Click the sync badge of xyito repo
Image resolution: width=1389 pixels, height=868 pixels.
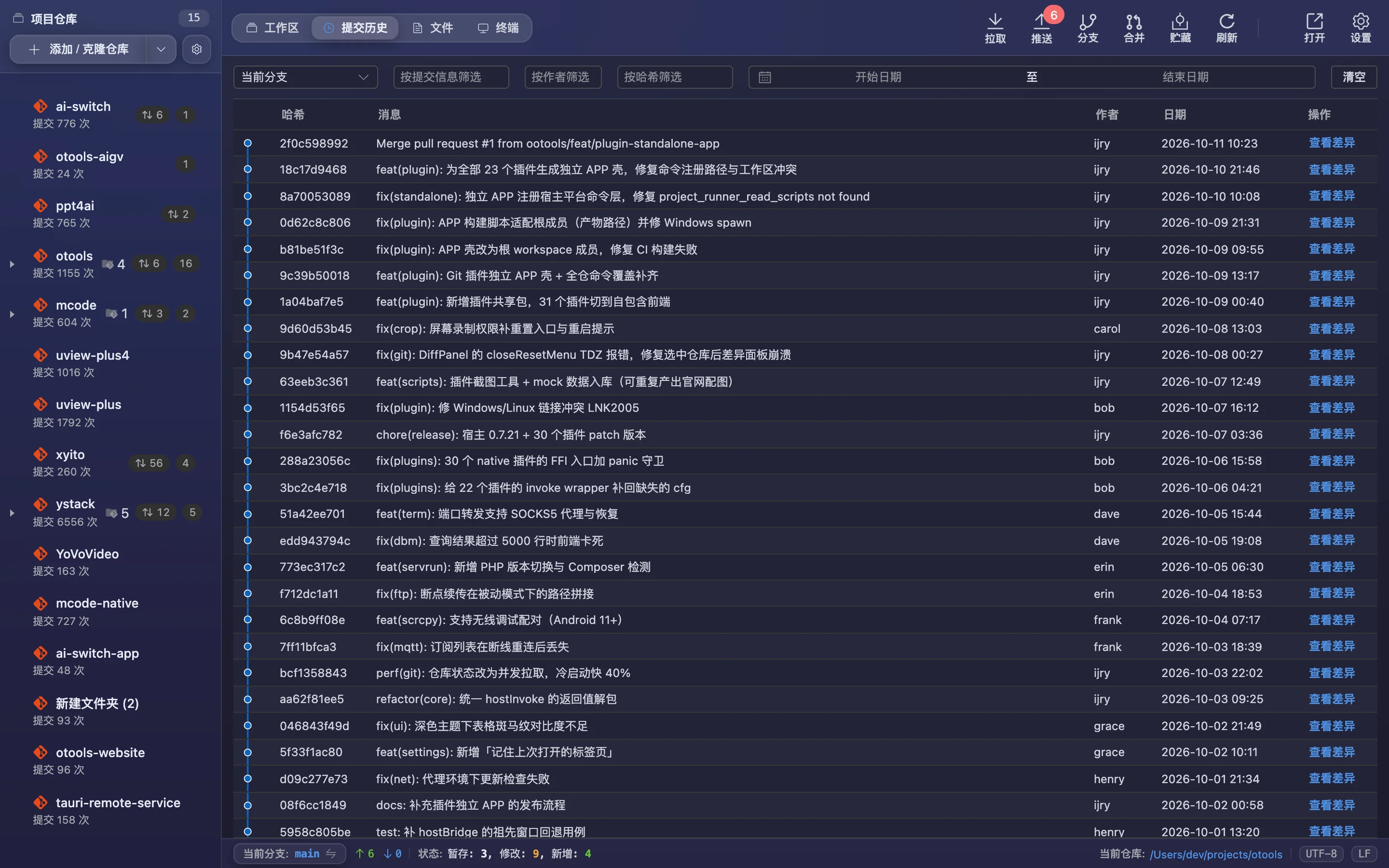click(149, 463)
